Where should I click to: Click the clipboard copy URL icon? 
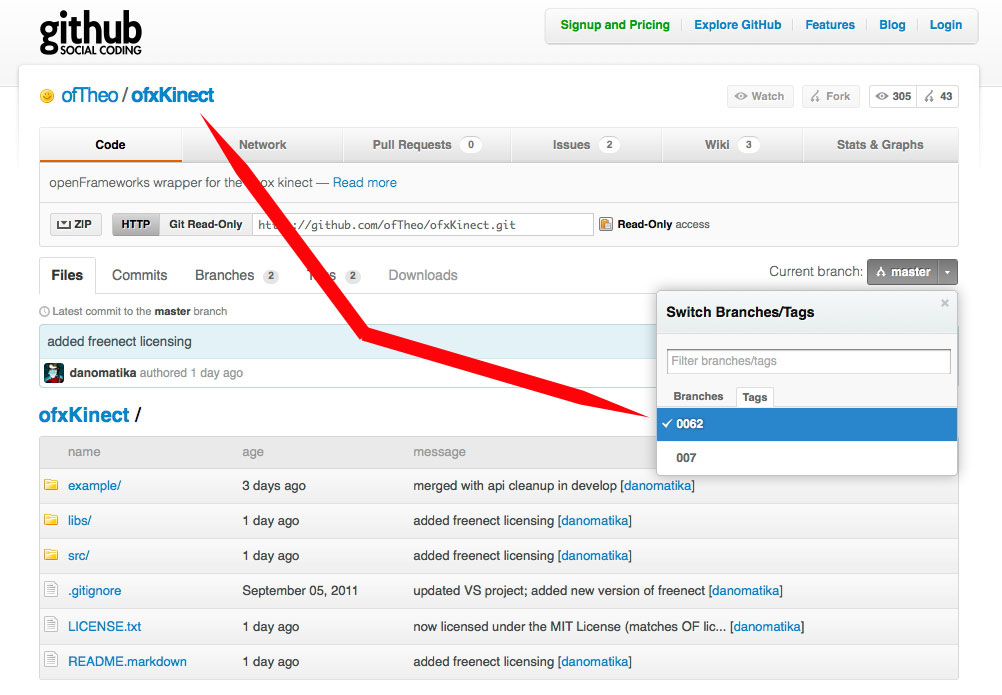(605, 224)
